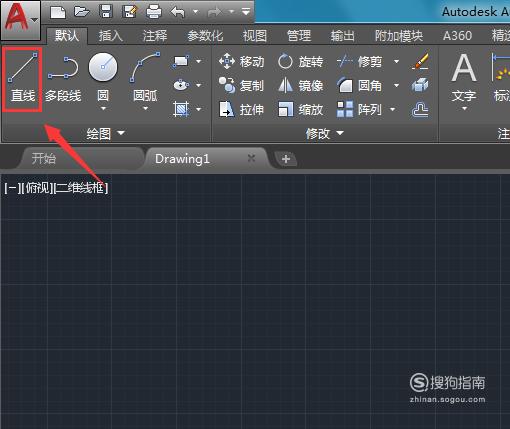Click the Offset tool icon
The image size is (510, 429).
pyautogui.click(x=420, y=109)
